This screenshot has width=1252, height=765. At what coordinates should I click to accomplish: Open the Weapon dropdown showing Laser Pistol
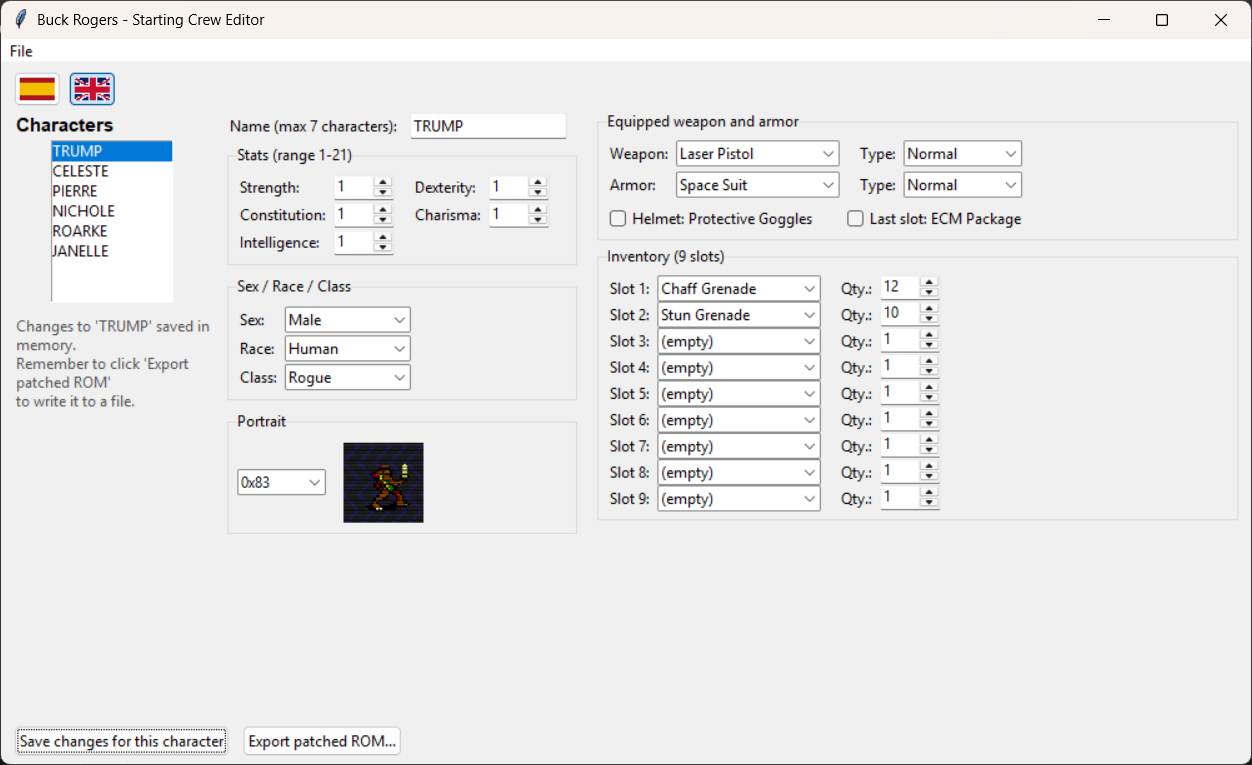[757, 154]
